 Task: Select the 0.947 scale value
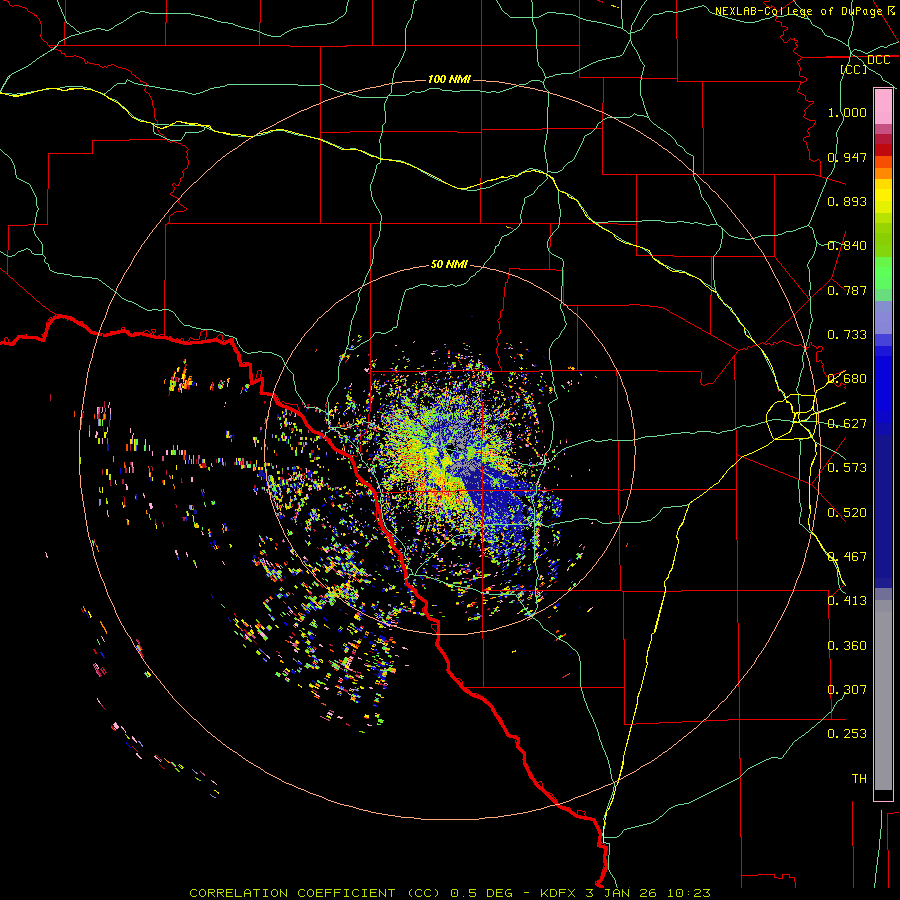[847, 157]
